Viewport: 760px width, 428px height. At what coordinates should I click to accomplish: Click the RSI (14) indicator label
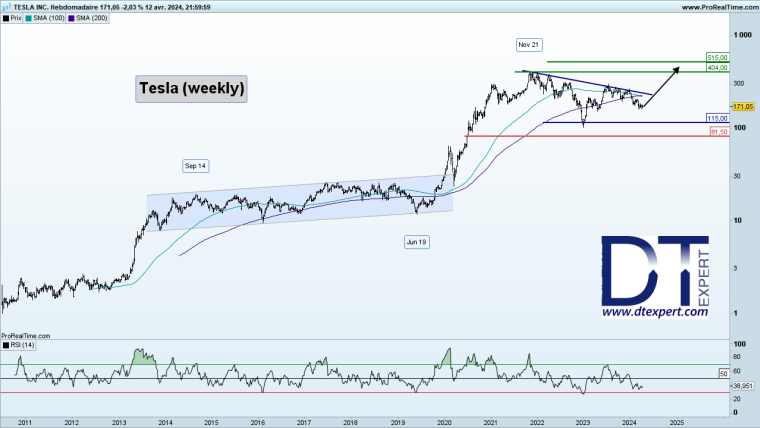coord(22,345)
